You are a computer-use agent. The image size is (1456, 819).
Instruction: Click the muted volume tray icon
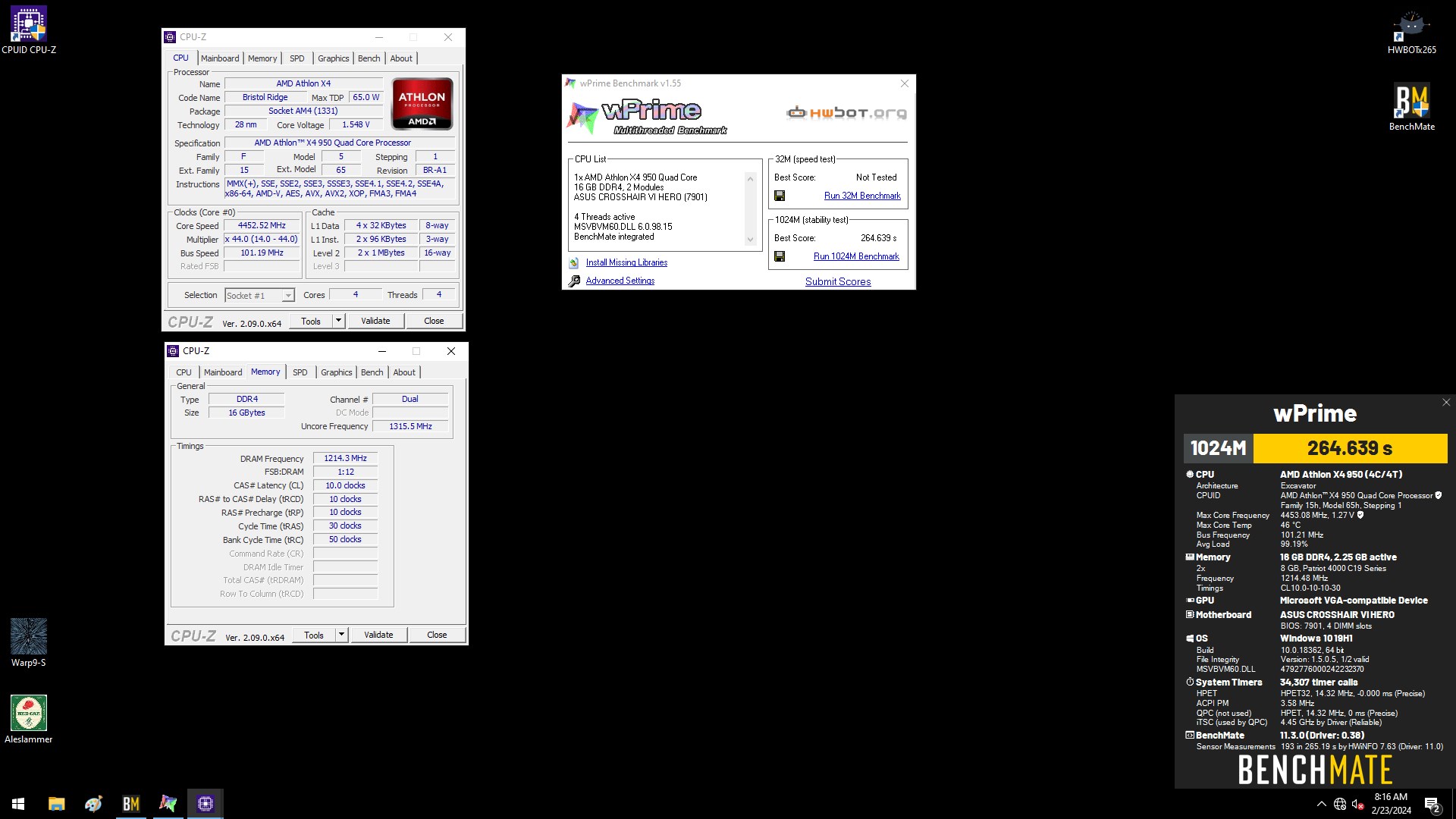1358,804
